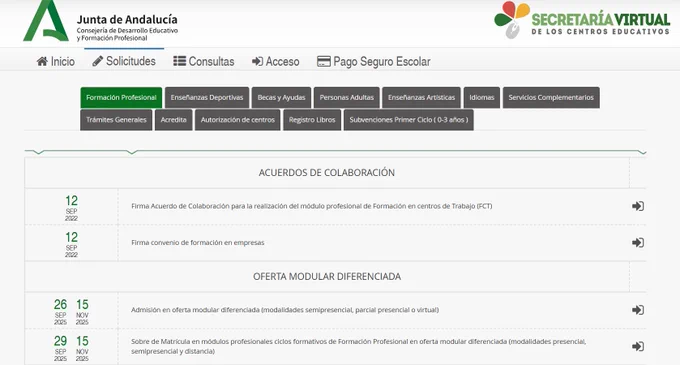Select the Registro Libros tab
The height and width of the screenshot is (365, 680).
[x=312, y=120]
